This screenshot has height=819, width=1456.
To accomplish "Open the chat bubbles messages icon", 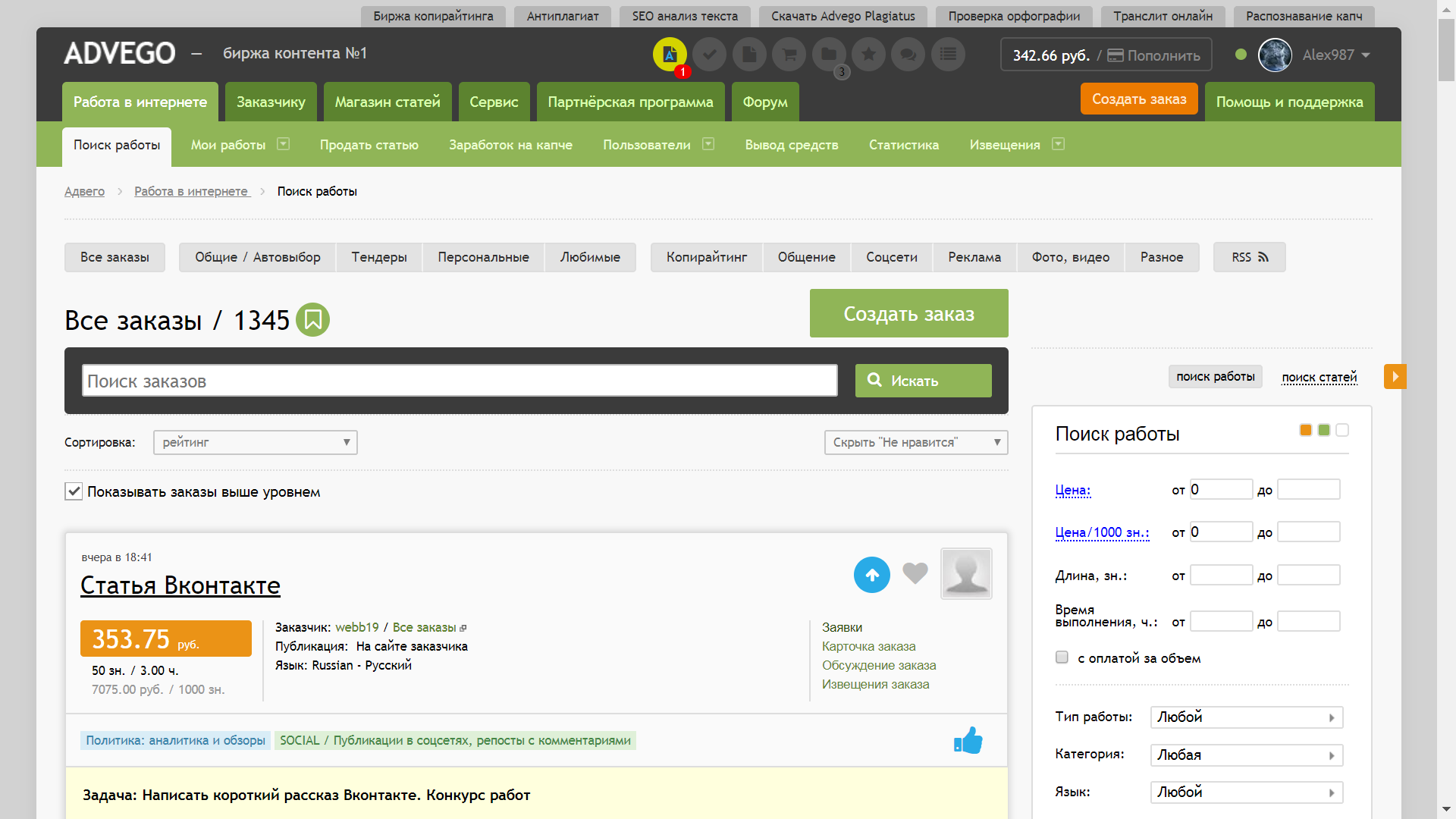I will (x=908, y=55).
